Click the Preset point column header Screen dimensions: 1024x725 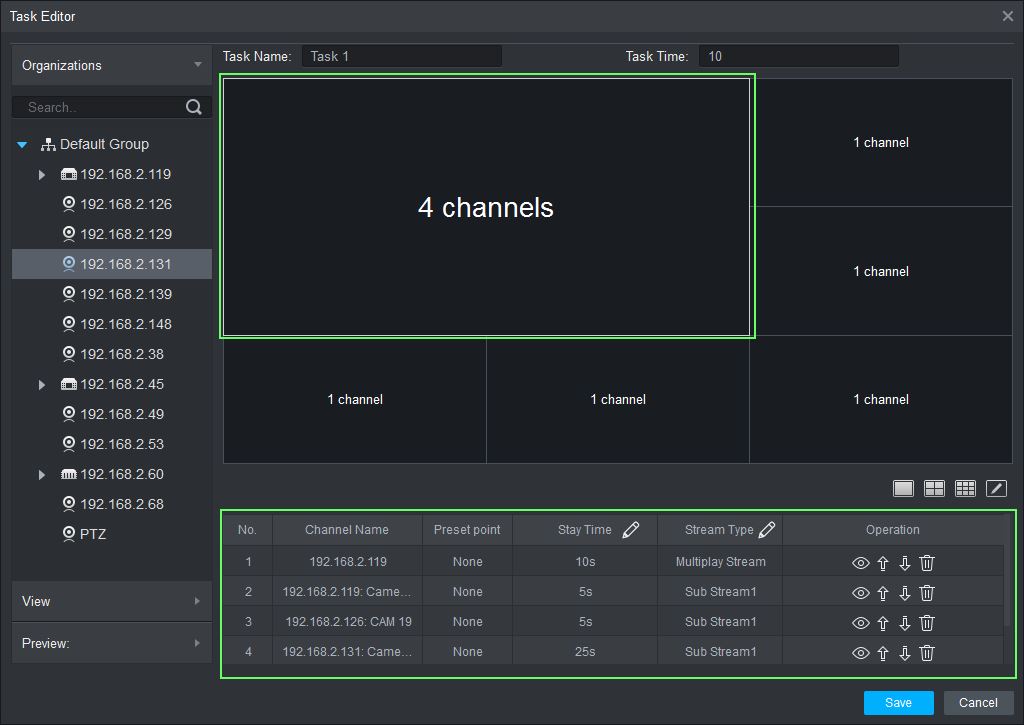click(x=467, y=530)
